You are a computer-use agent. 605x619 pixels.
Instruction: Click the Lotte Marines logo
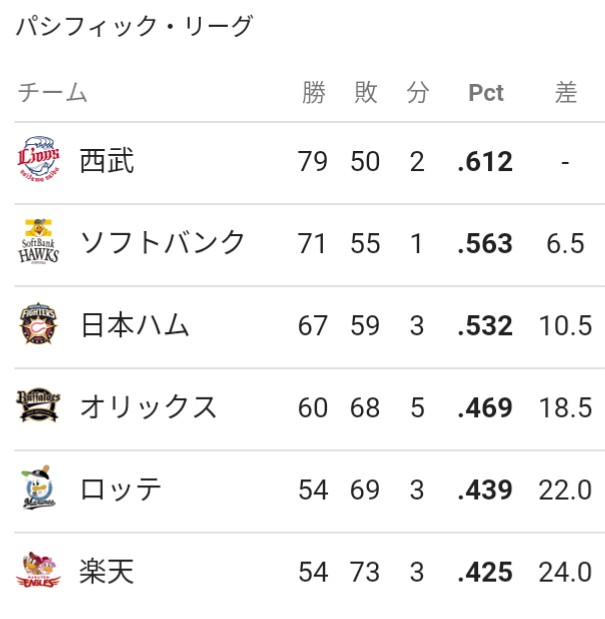pyautogui.click(x=38, y=488)
